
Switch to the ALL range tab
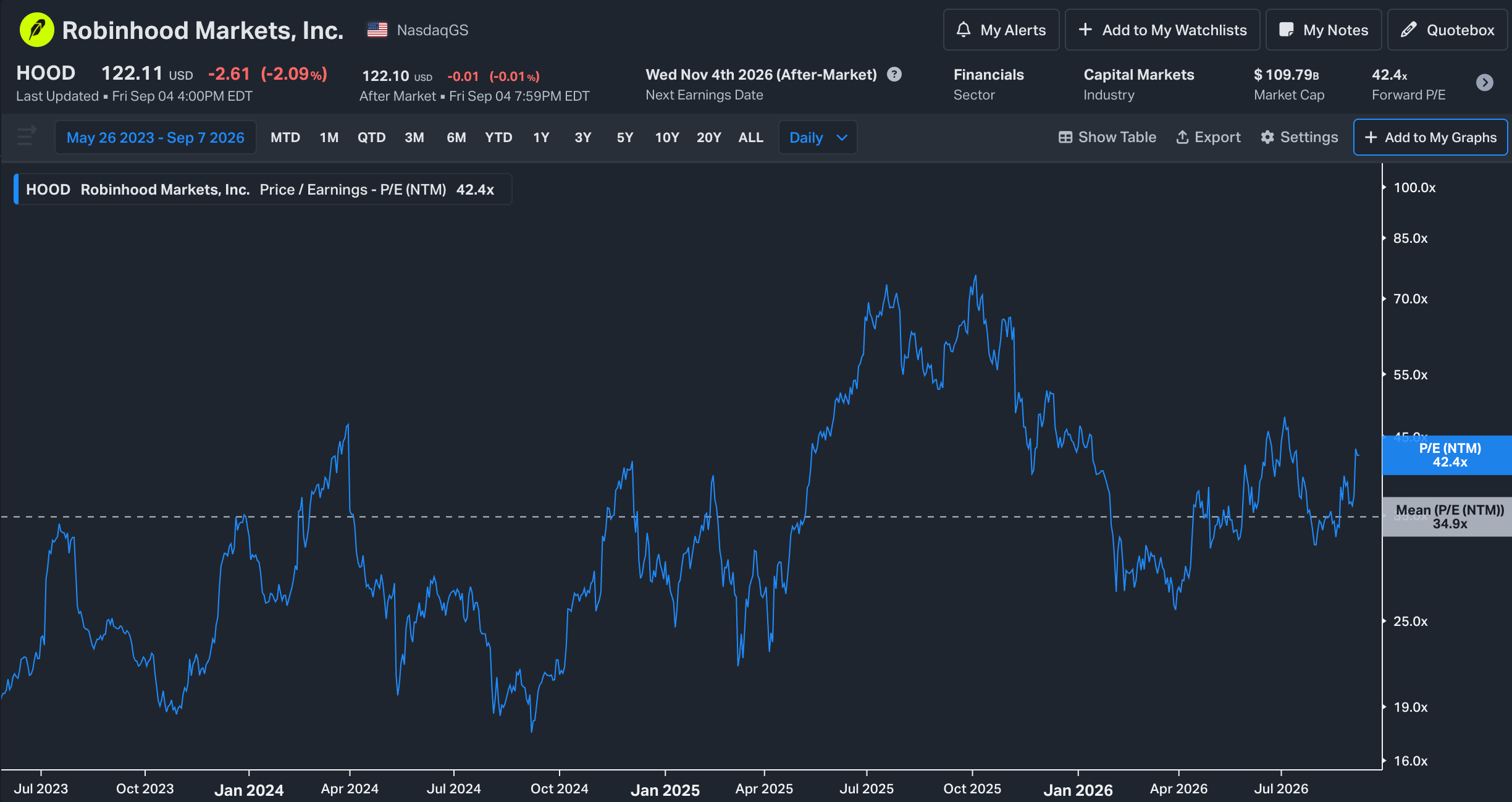751,137
